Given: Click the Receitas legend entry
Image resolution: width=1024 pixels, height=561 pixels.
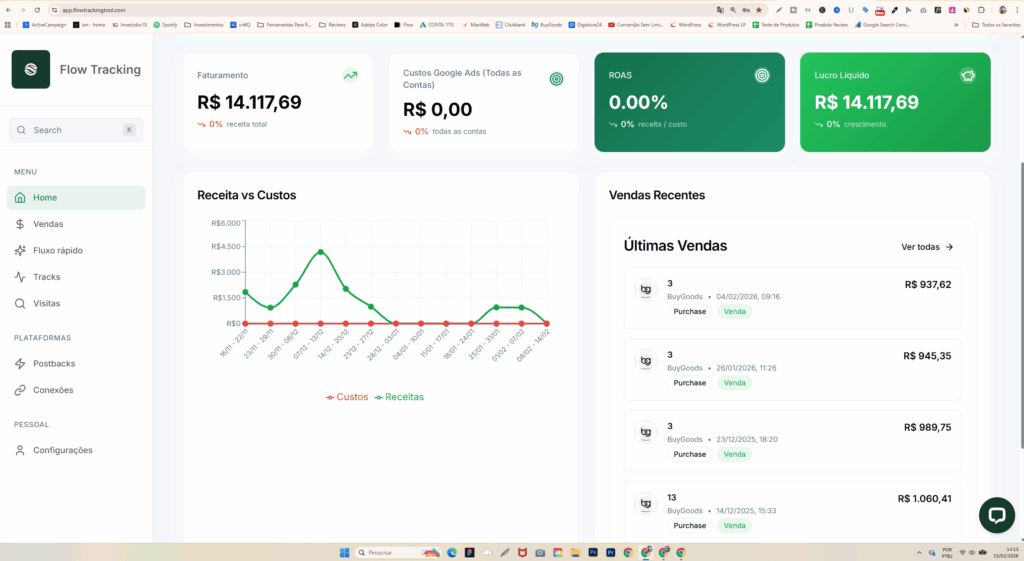Looking at the screenshot, I should pyautogui.click(x=399, y=397).
